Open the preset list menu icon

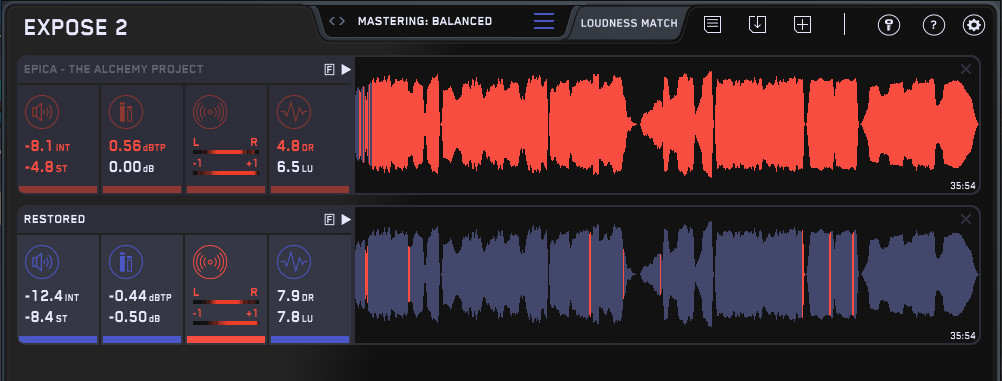(x=544, y=21)
